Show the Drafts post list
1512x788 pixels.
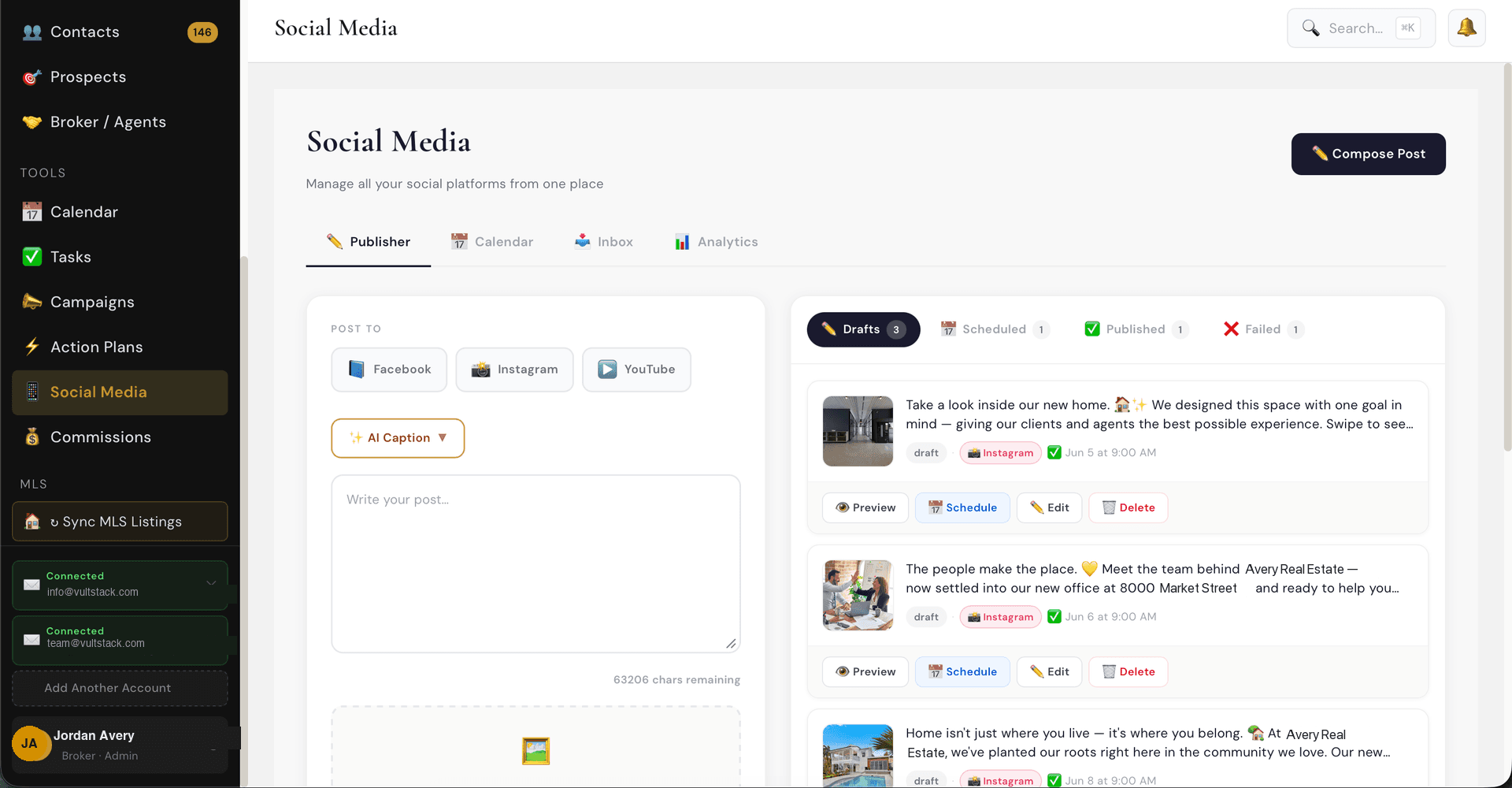pos(863,329)
